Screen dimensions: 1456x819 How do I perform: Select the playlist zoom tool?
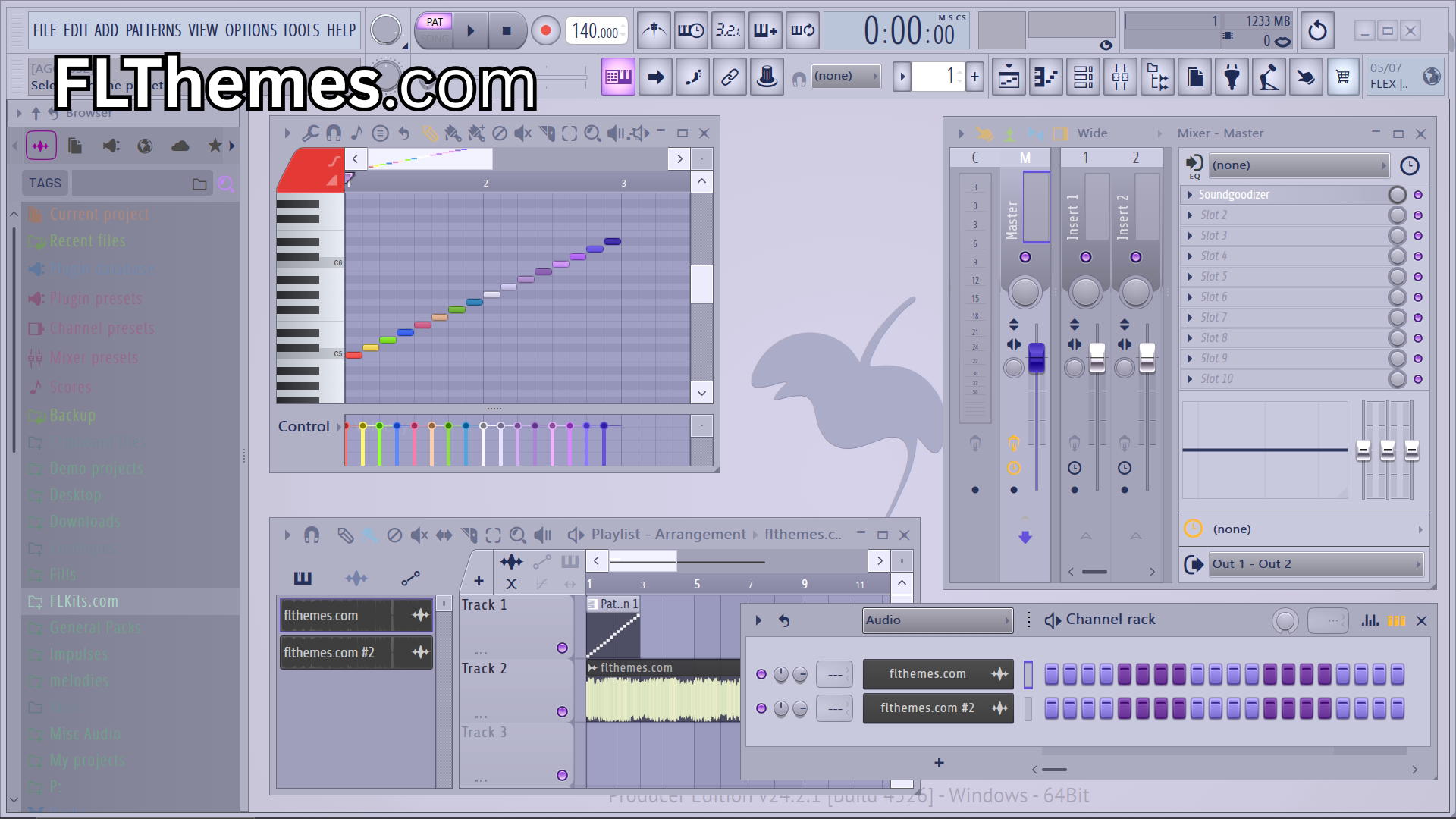517,535
